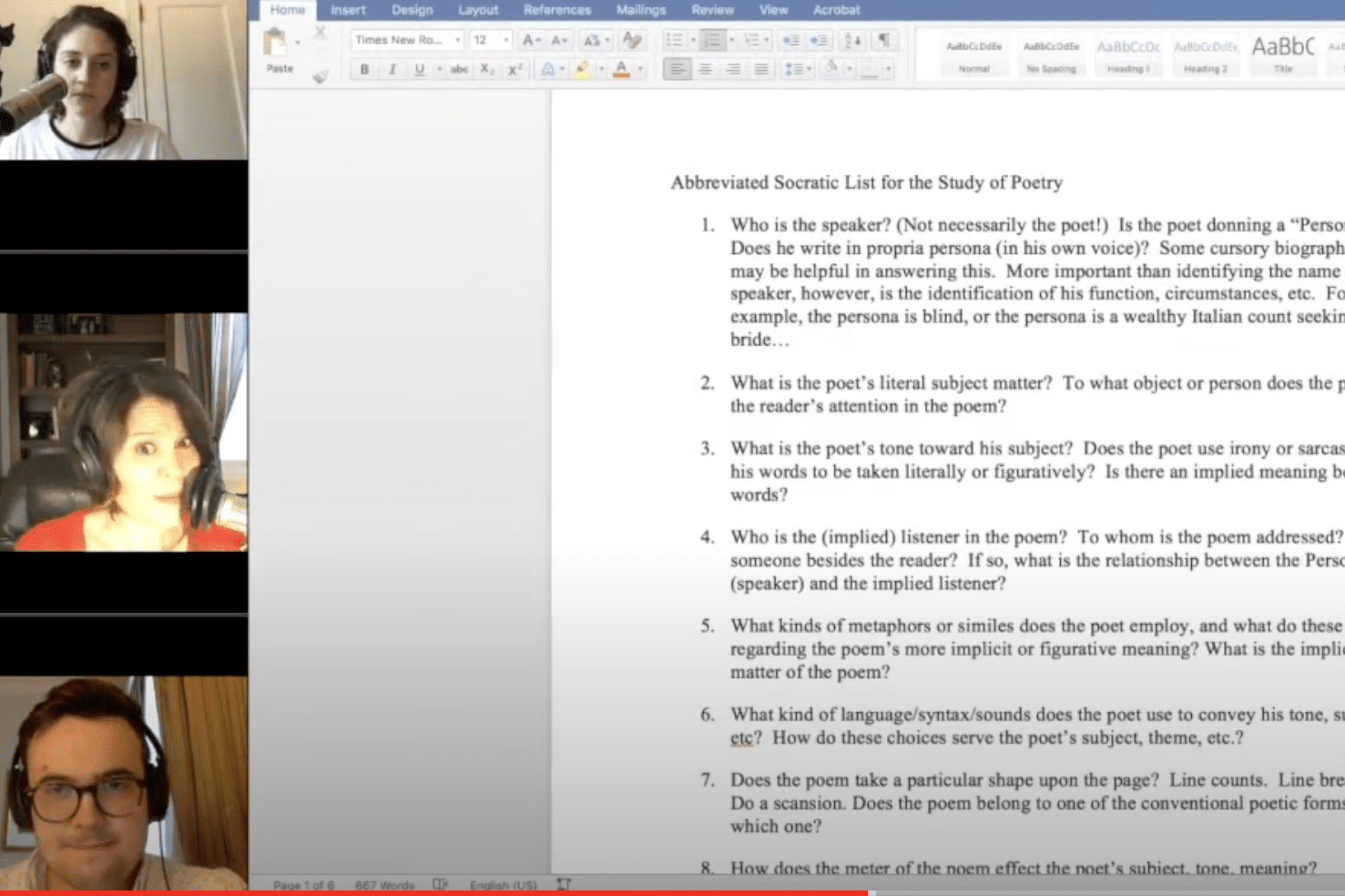Expand the Times New Roman font list
This screenshot has height=896, width=1345.
click(457, 40)
